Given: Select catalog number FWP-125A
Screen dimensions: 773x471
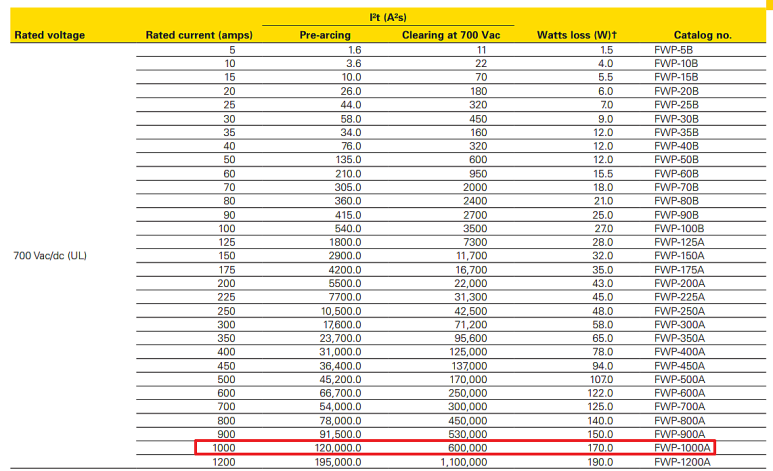Looking at the screenshot, I should pyautogui.click(x=679, y=242).
